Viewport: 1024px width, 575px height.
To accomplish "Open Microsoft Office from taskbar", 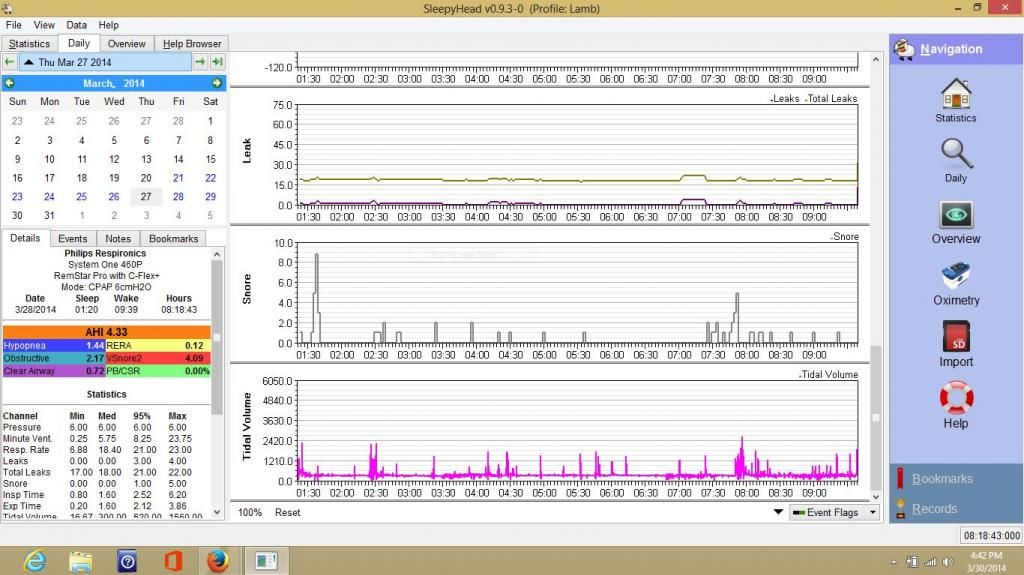I will (x=173, y=561).
